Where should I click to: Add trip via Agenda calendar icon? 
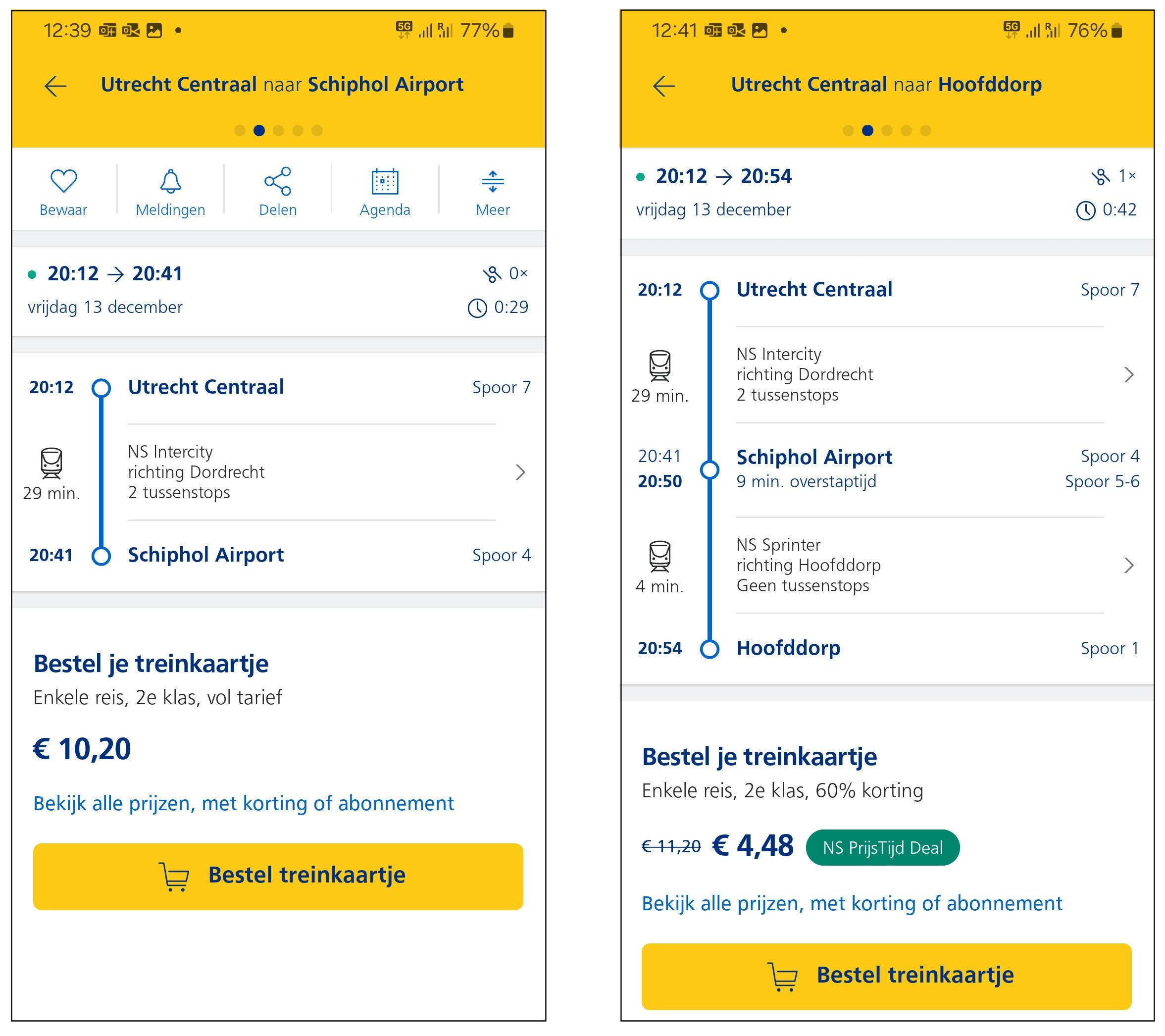[385, 182]
